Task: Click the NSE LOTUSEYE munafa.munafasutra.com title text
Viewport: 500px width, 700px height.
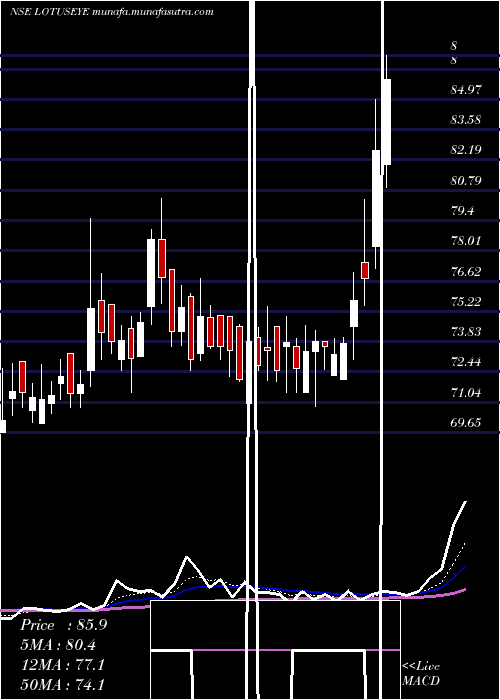Action: [112, 12]
